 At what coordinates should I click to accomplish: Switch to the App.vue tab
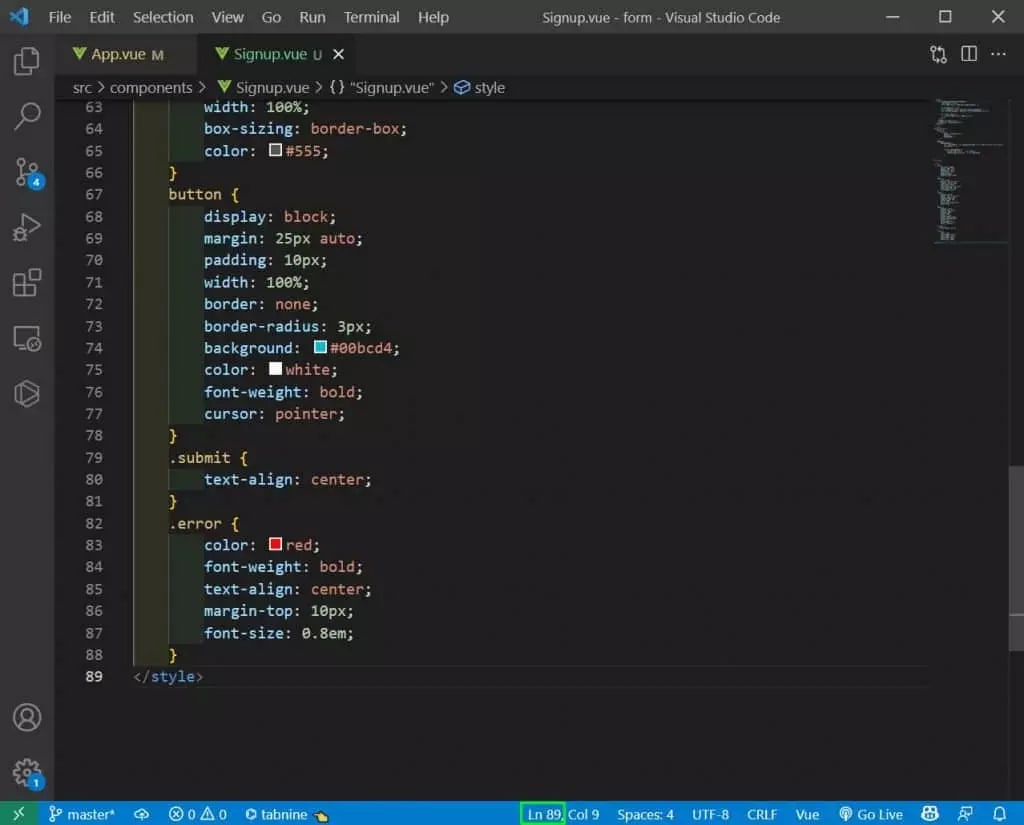coord(117,54)
